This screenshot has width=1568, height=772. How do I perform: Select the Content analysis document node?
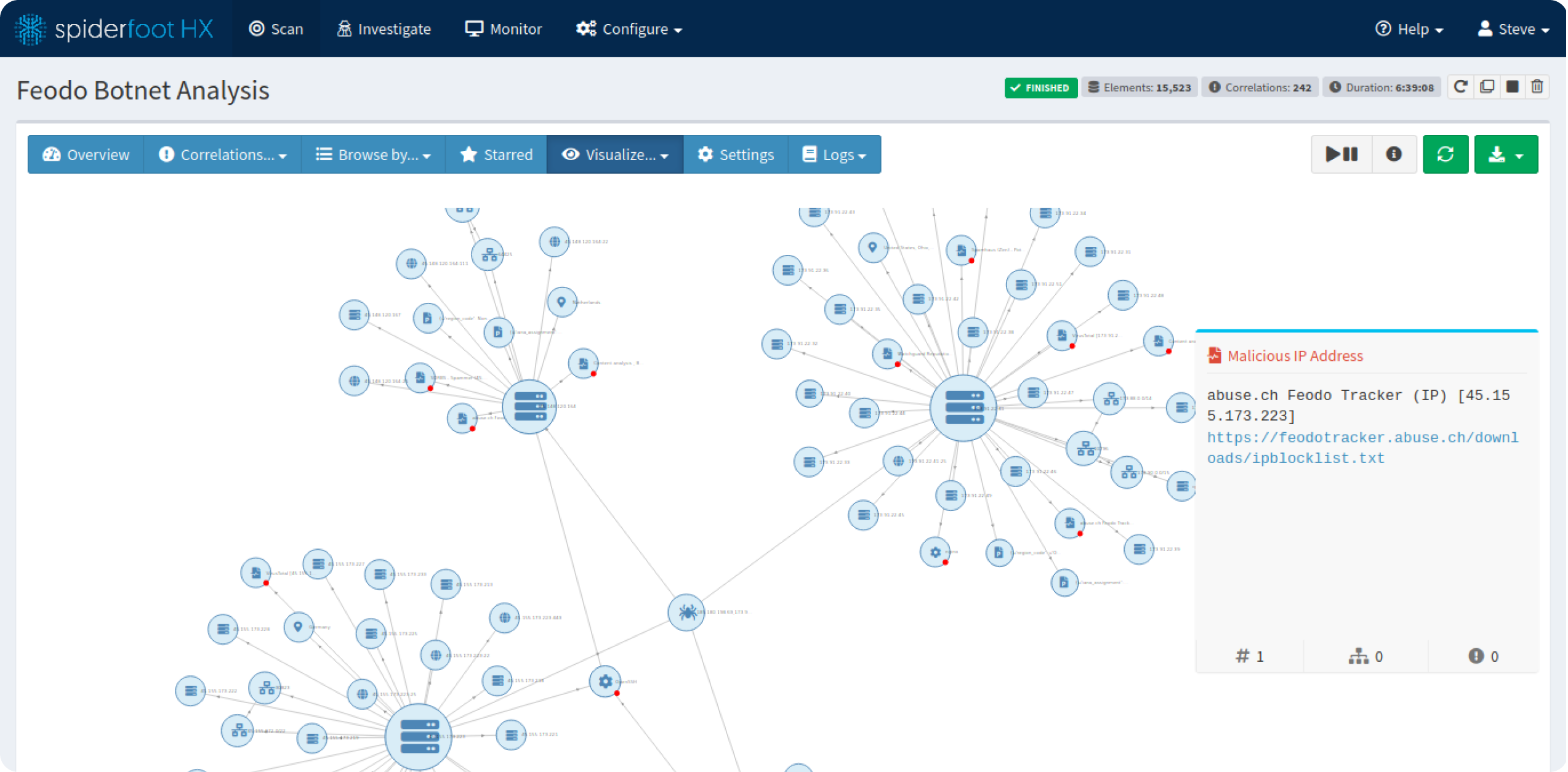[583, 363]
